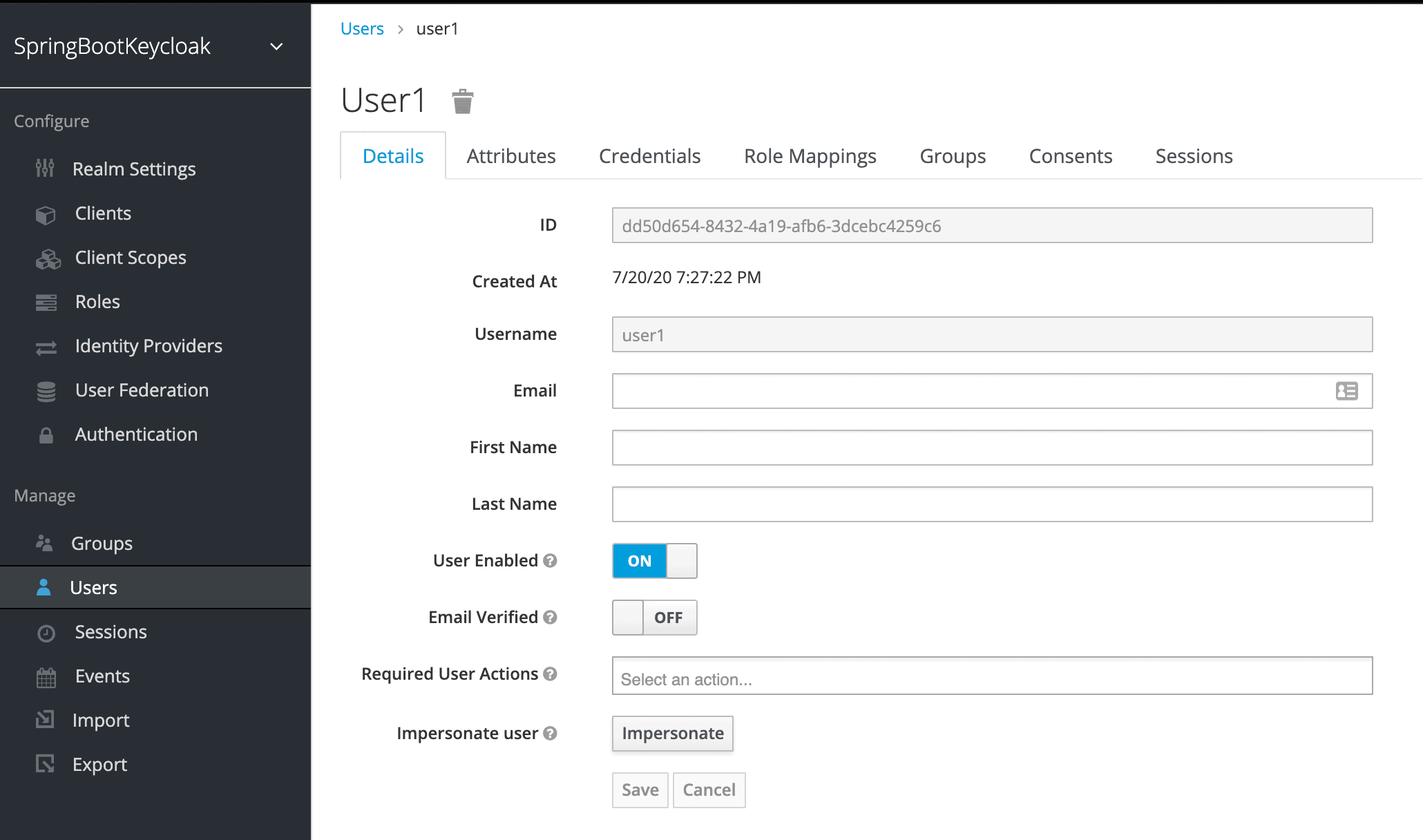Screen dimensions: 1423x840
Task: Click the Impersonate user button
Action: (x=672, y=733)
